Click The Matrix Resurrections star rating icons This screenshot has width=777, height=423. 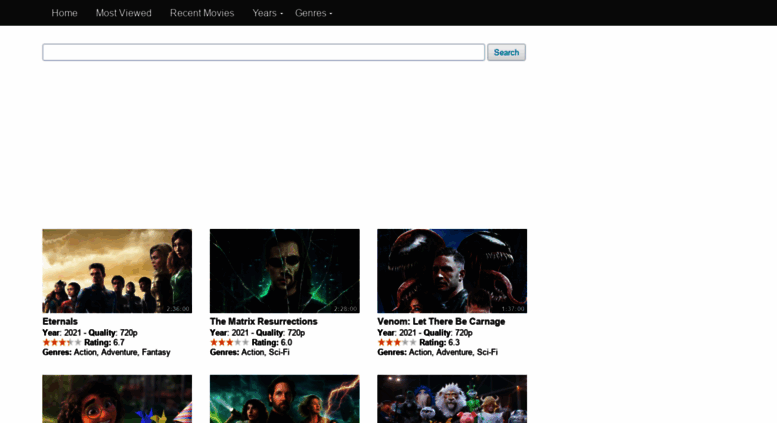click(x=229, y=342)
